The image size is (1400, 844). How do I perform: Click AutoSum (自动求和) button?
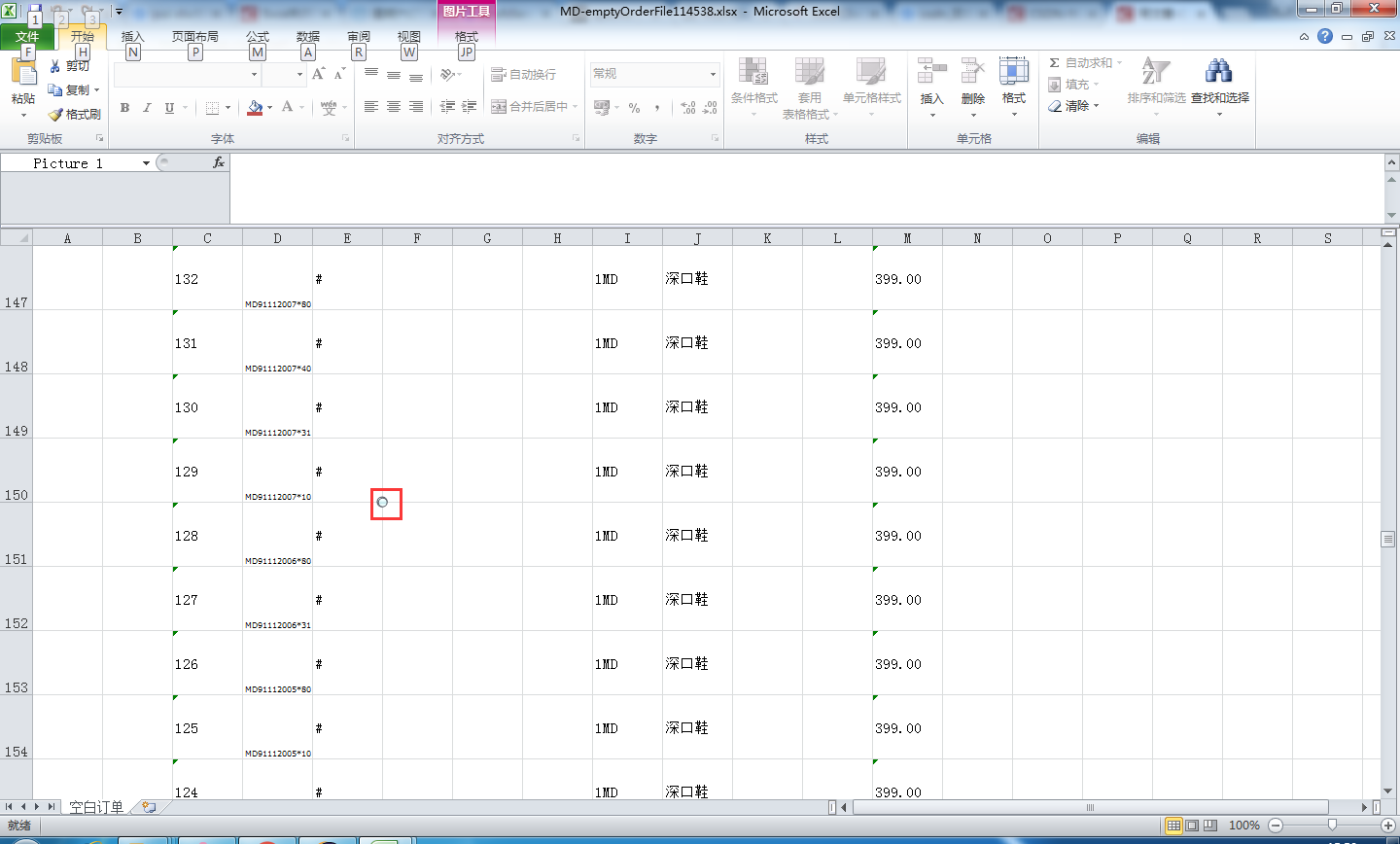click(x=1086, y=62)
